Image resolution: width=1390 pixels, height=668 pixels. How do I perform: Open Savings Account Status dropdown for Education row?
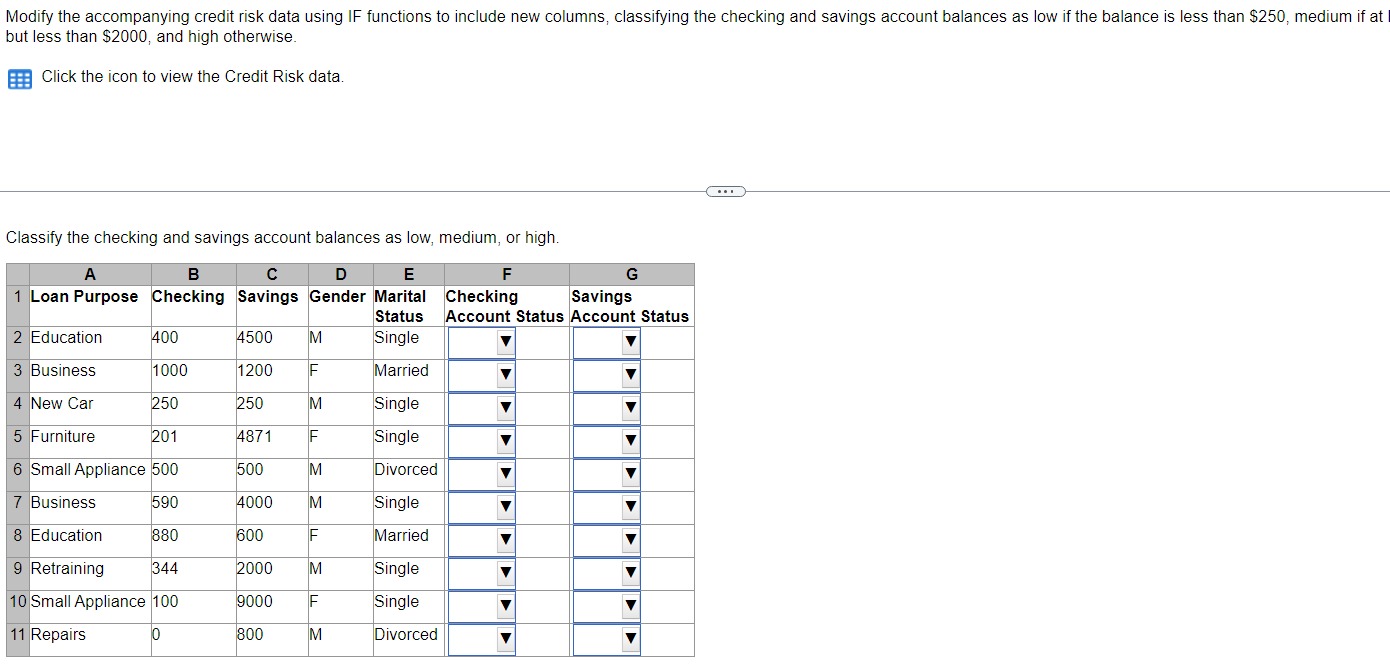(x=630, y=341)
